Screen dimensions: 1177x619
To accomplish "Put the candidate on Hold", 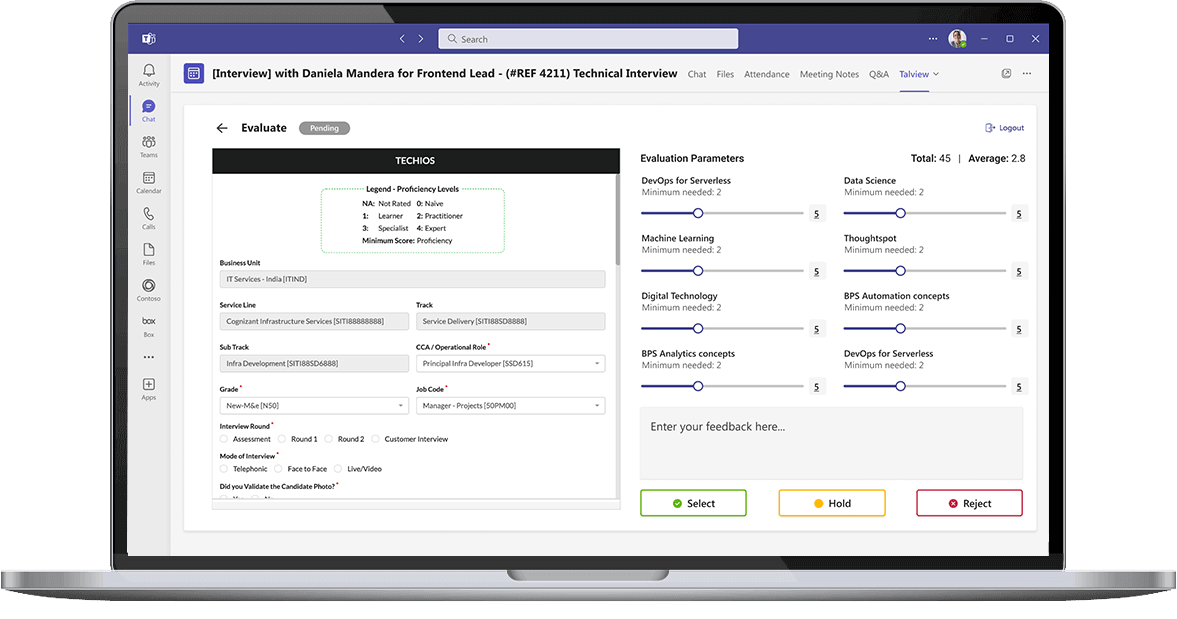I will 832,503.
